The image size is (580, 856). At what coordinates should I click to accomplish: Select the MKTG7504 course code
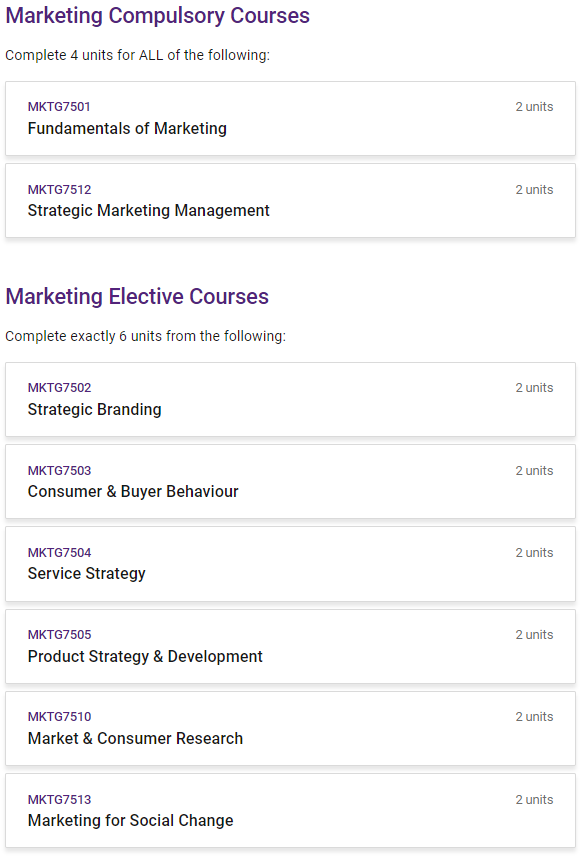tap(60, 552)
